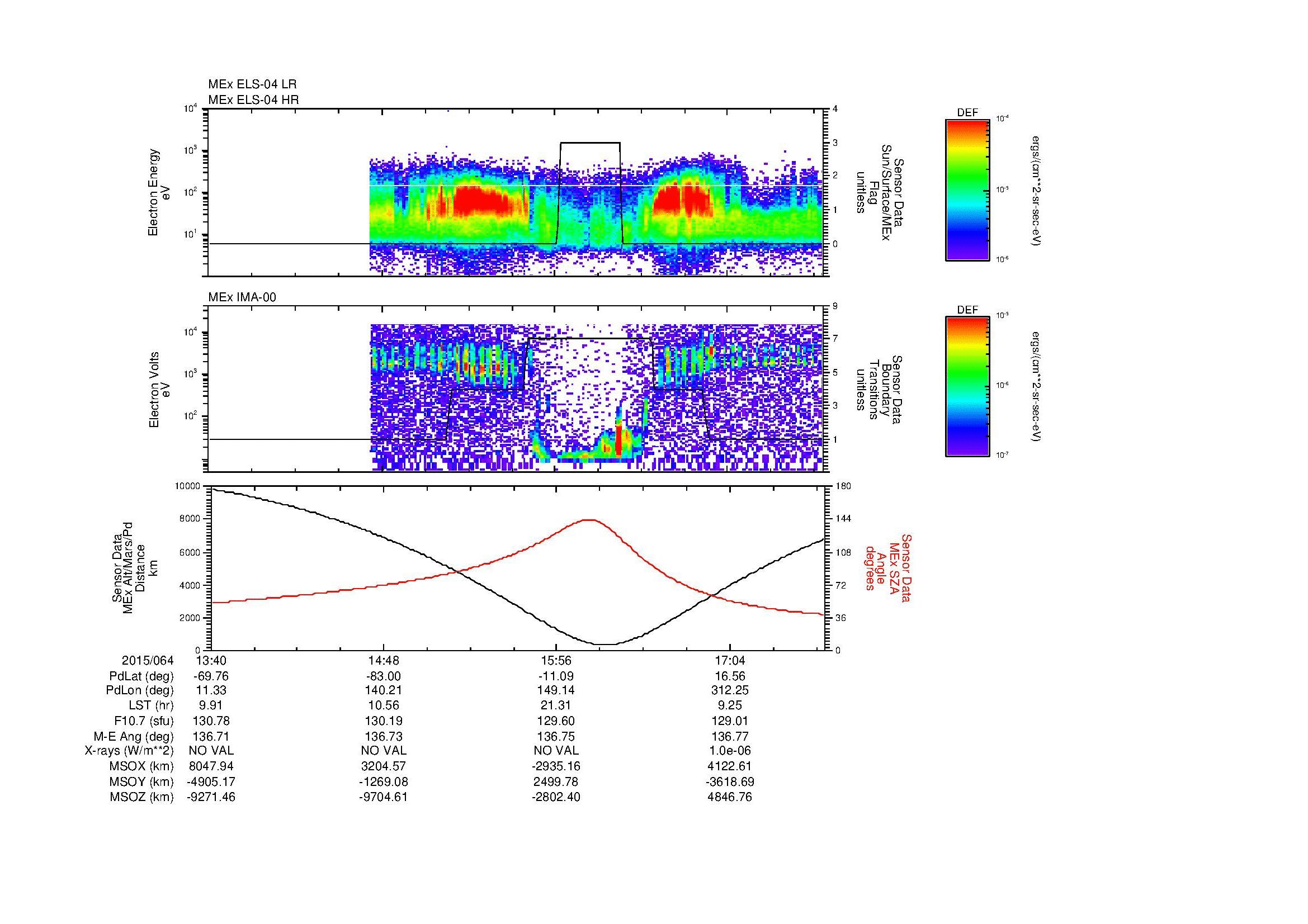Click the 'Boundary Transitions unitless' axis label

[879, 390]
